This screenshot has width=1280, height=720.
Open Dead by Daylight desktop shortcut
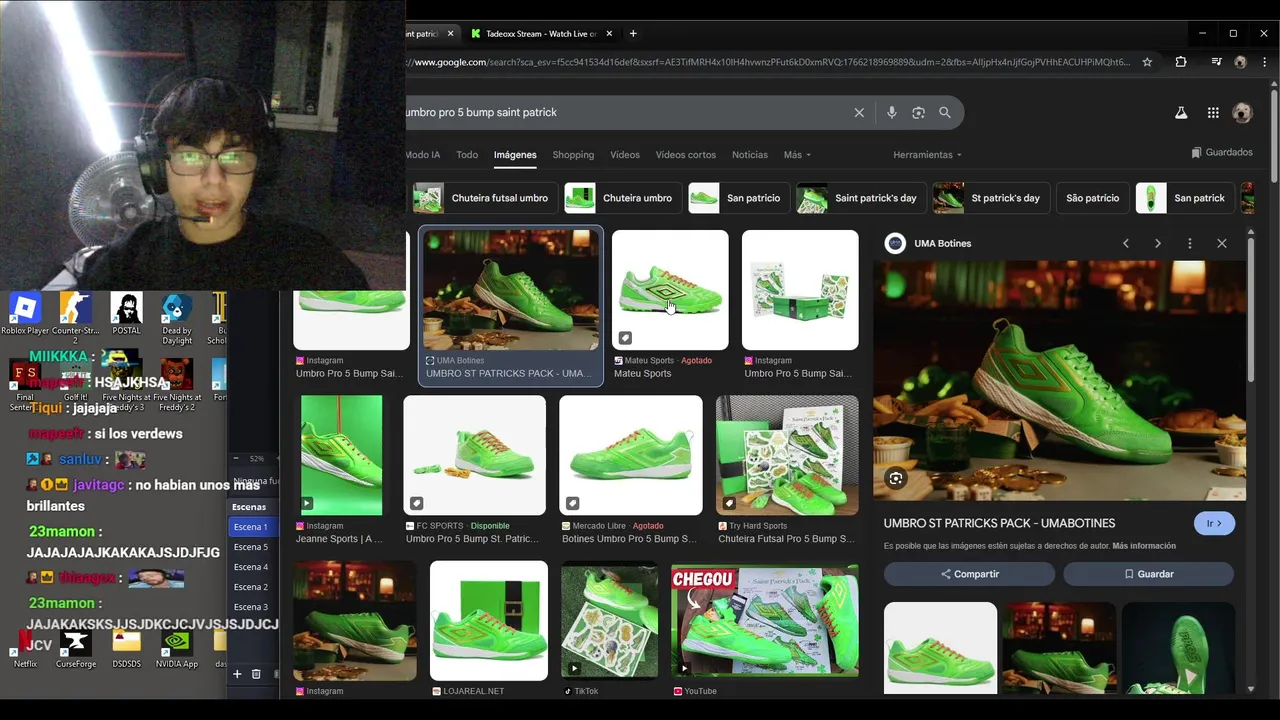[177, 319]
